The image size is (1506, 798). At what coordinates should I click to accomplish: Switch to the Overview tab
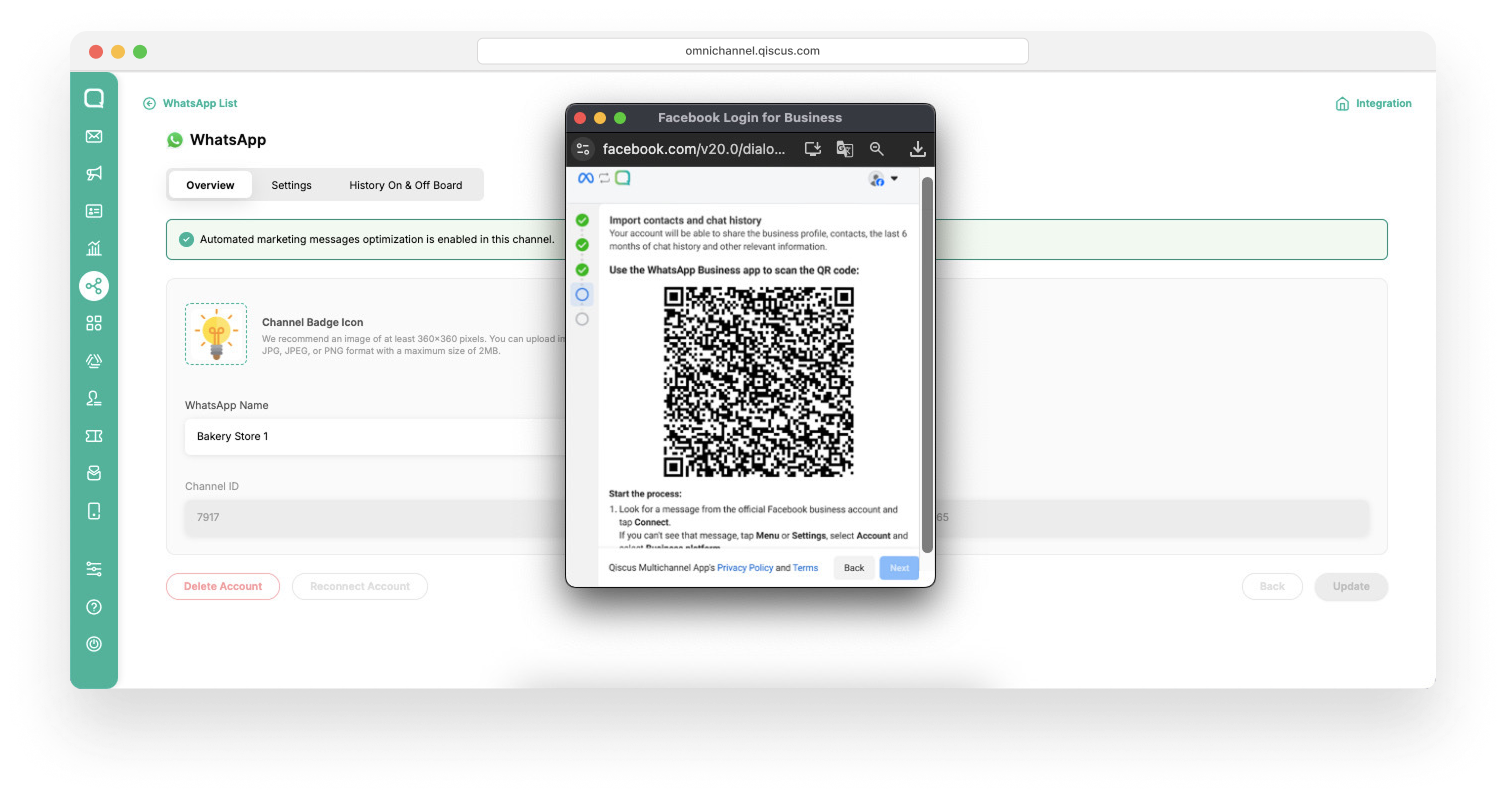[210, 185]
